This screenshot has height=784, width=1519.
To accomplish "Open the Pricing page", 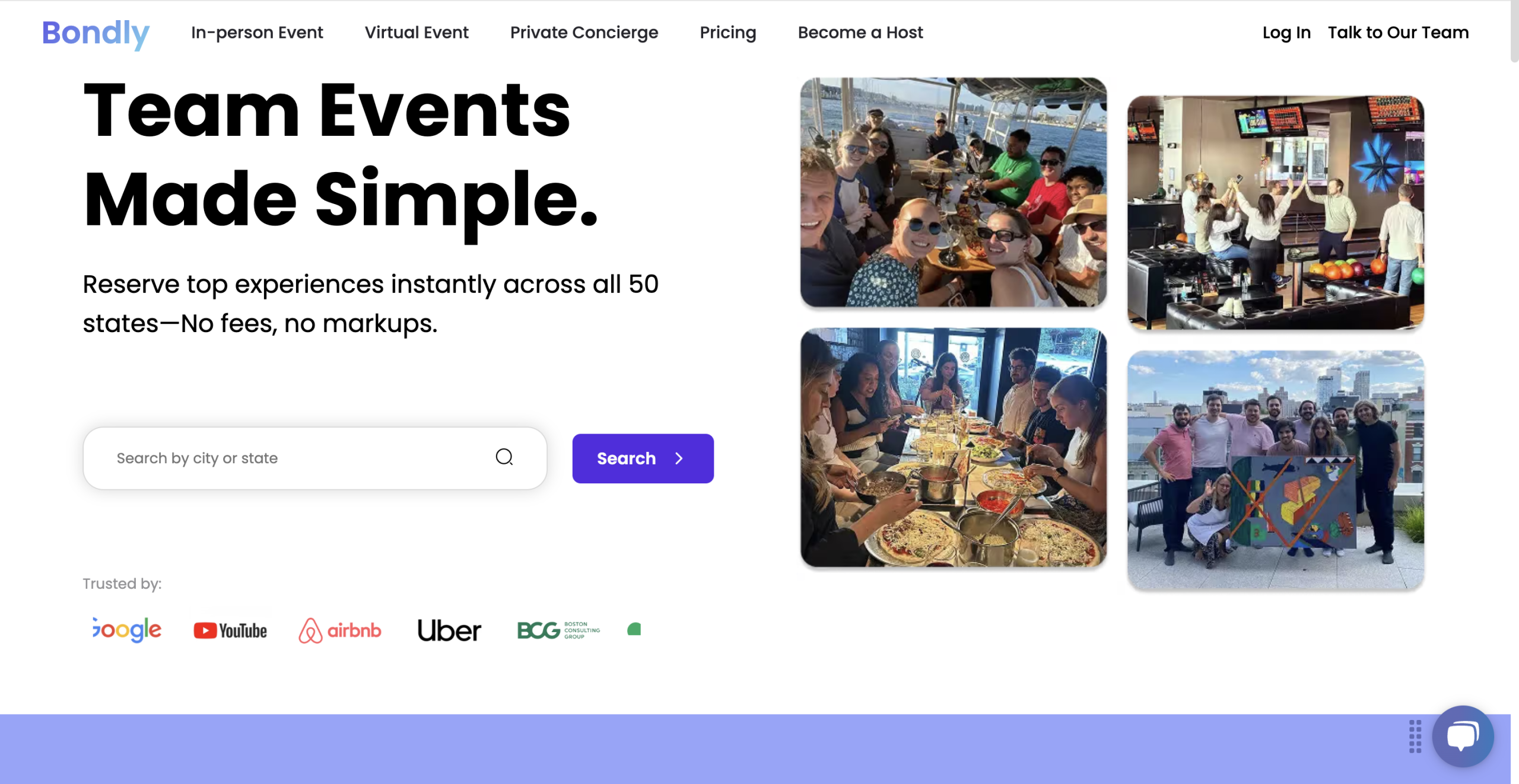I will tap(728, 33).
